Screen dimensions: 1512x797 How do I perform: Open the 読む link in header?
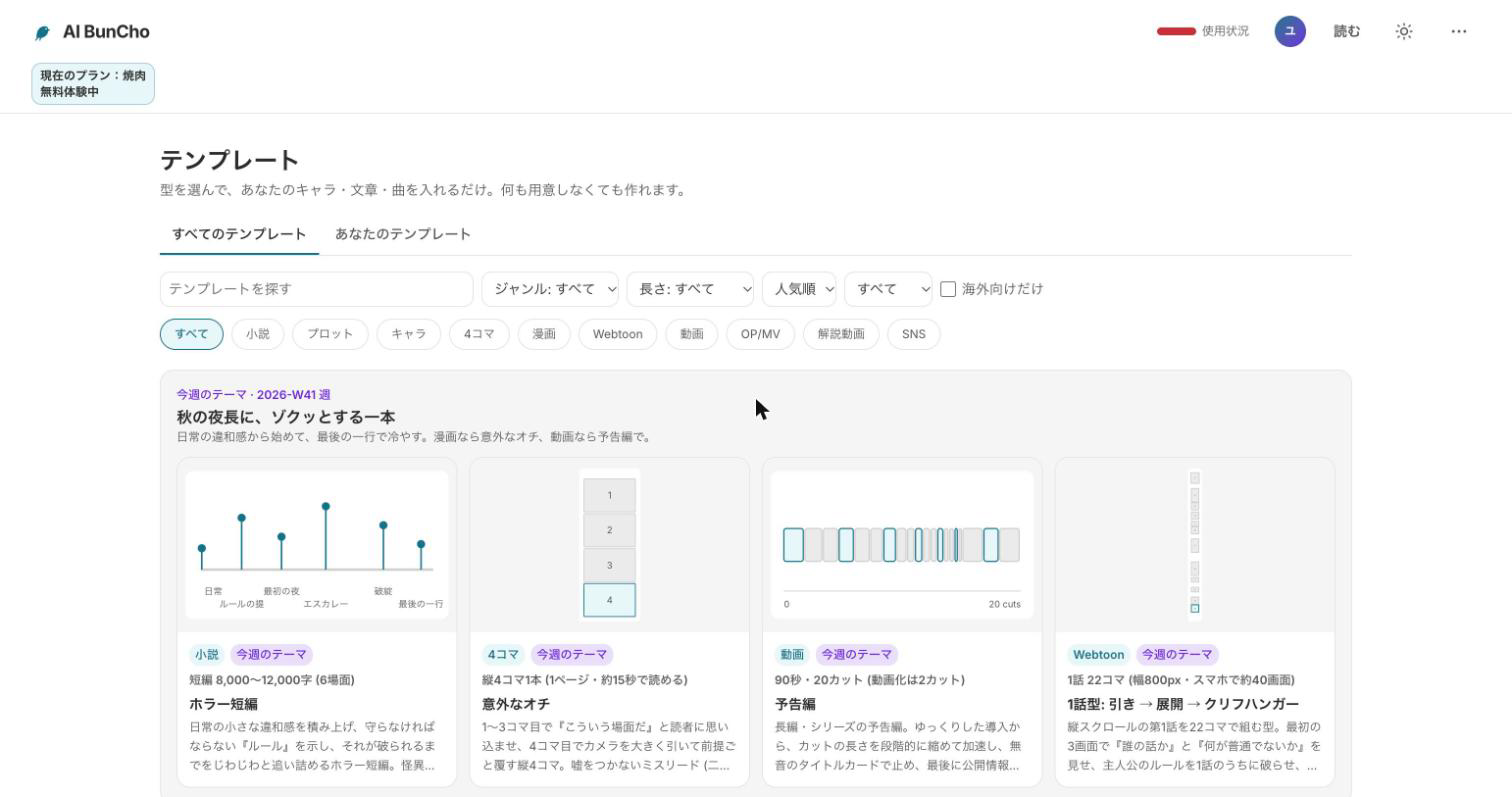coord(1347,32)
